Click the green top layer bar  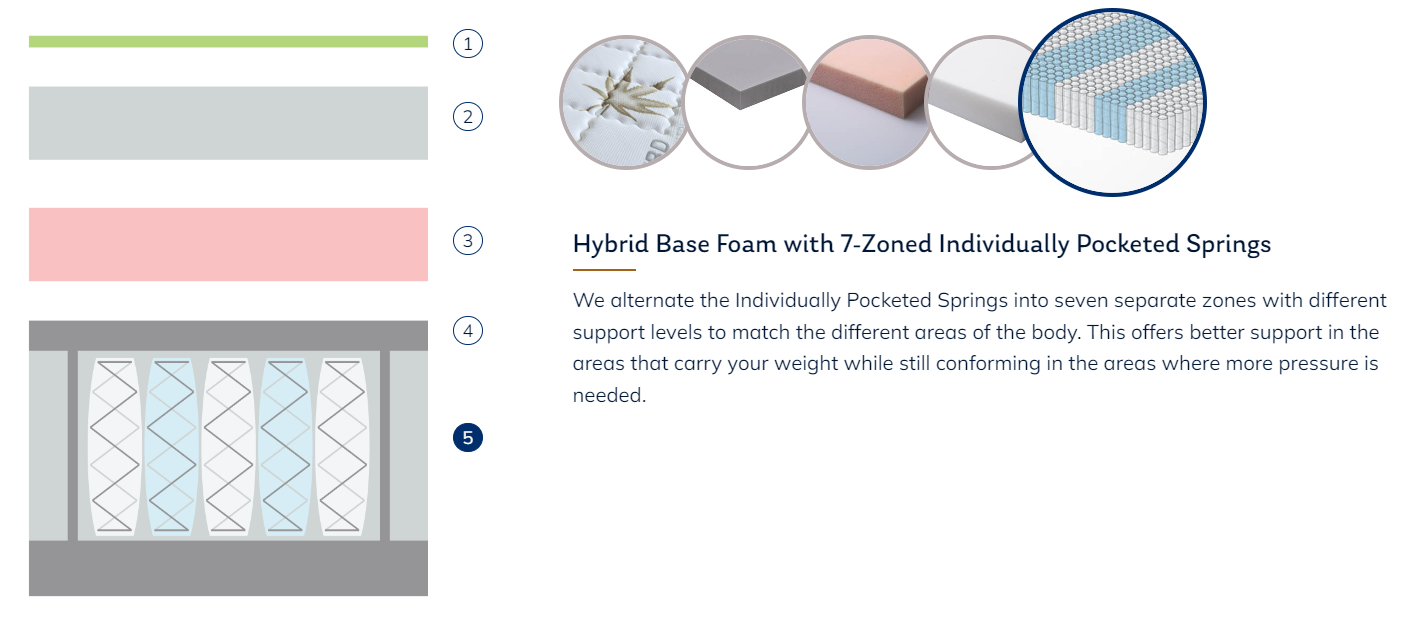click(228, 42)
